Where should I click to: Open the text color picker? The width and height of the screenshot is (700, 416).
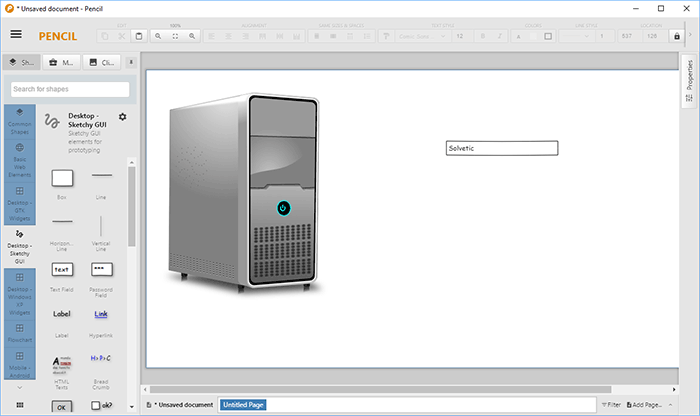[518, 36]
